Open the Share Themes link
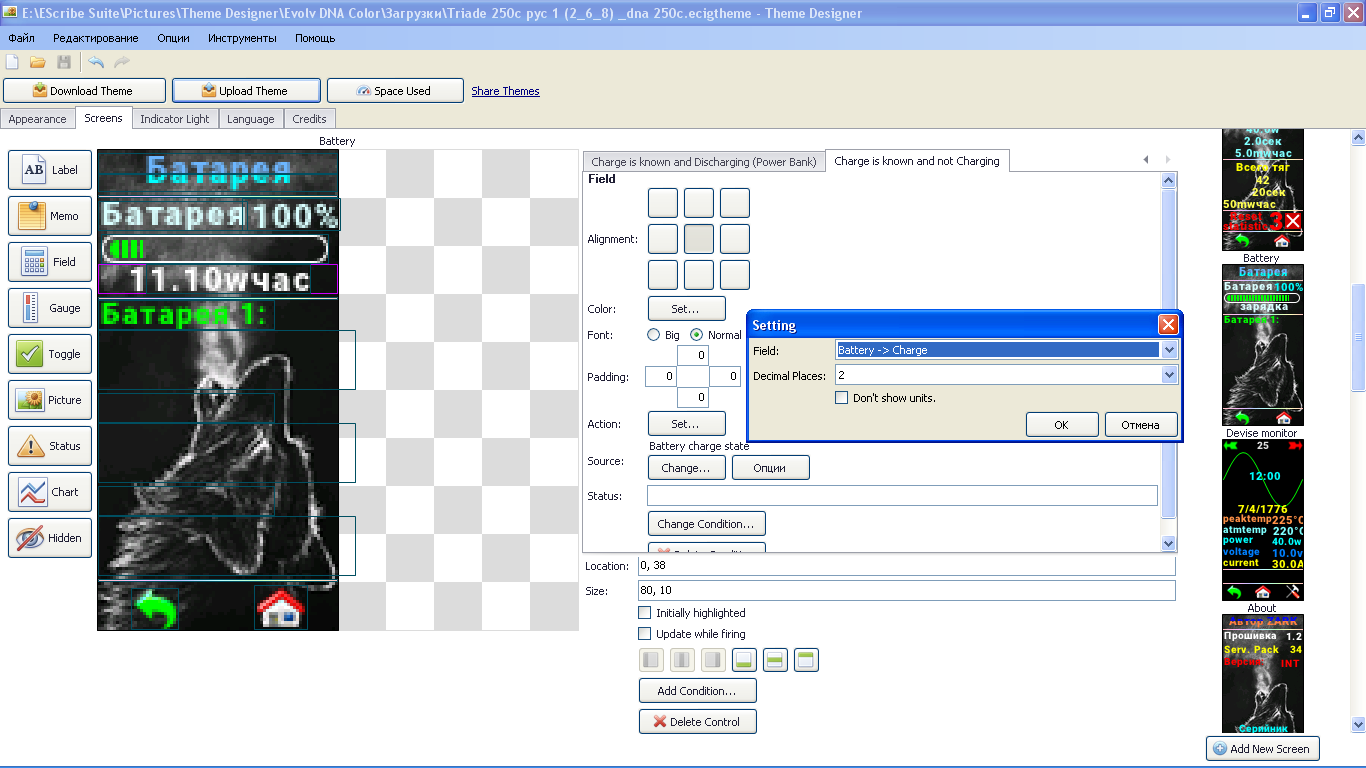 [x=505, y=91]
